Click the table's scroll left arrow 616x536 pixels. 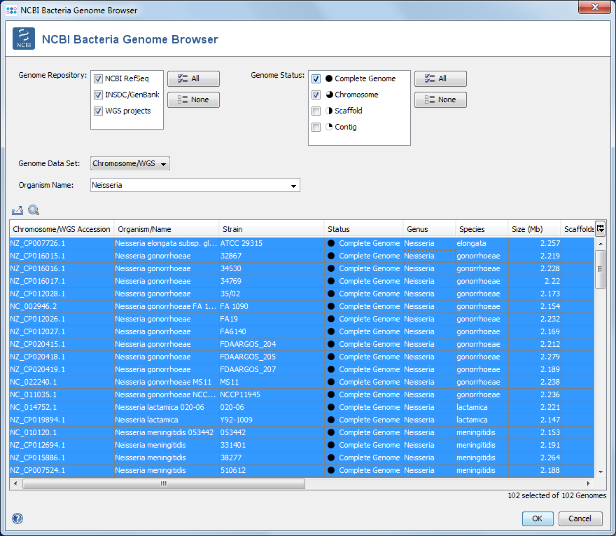click(15, 484)
